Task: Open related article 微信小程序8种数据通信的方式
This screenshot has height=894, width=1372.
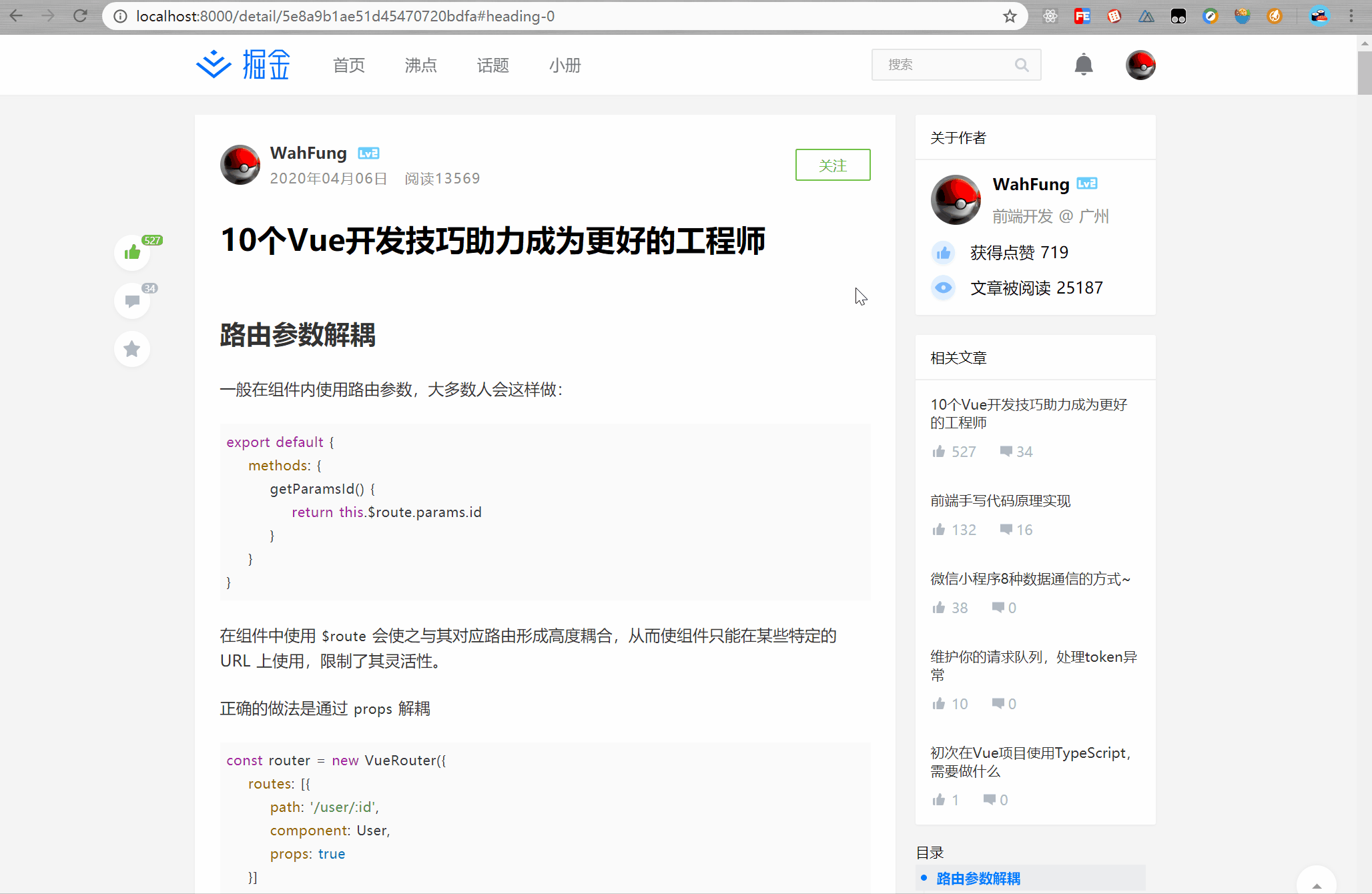Action: point(1030,579)
